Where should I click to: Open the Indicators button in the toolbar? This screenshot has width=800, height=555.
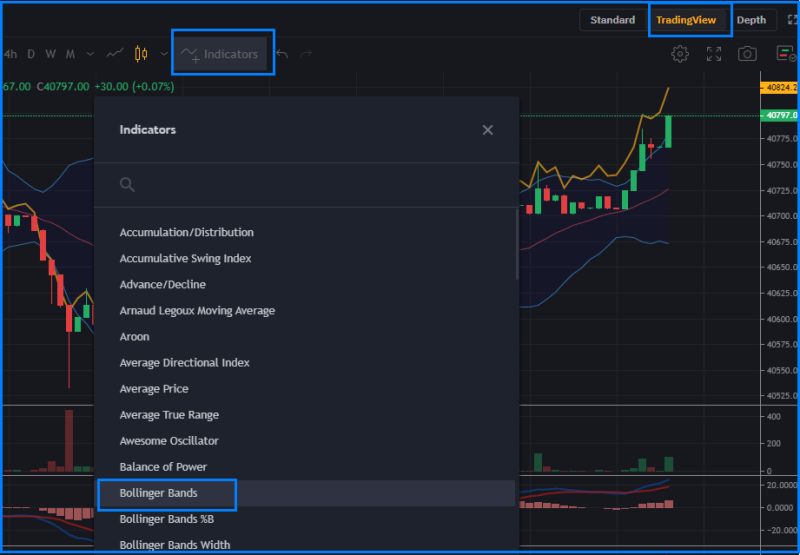coord(220,54)
